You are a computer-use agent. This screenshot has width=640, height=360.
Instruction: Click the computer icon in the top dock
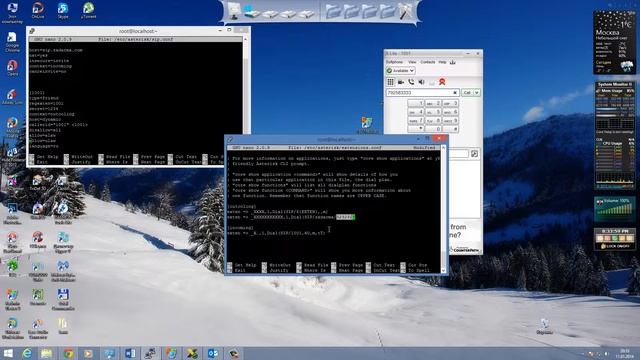point(234,11)
